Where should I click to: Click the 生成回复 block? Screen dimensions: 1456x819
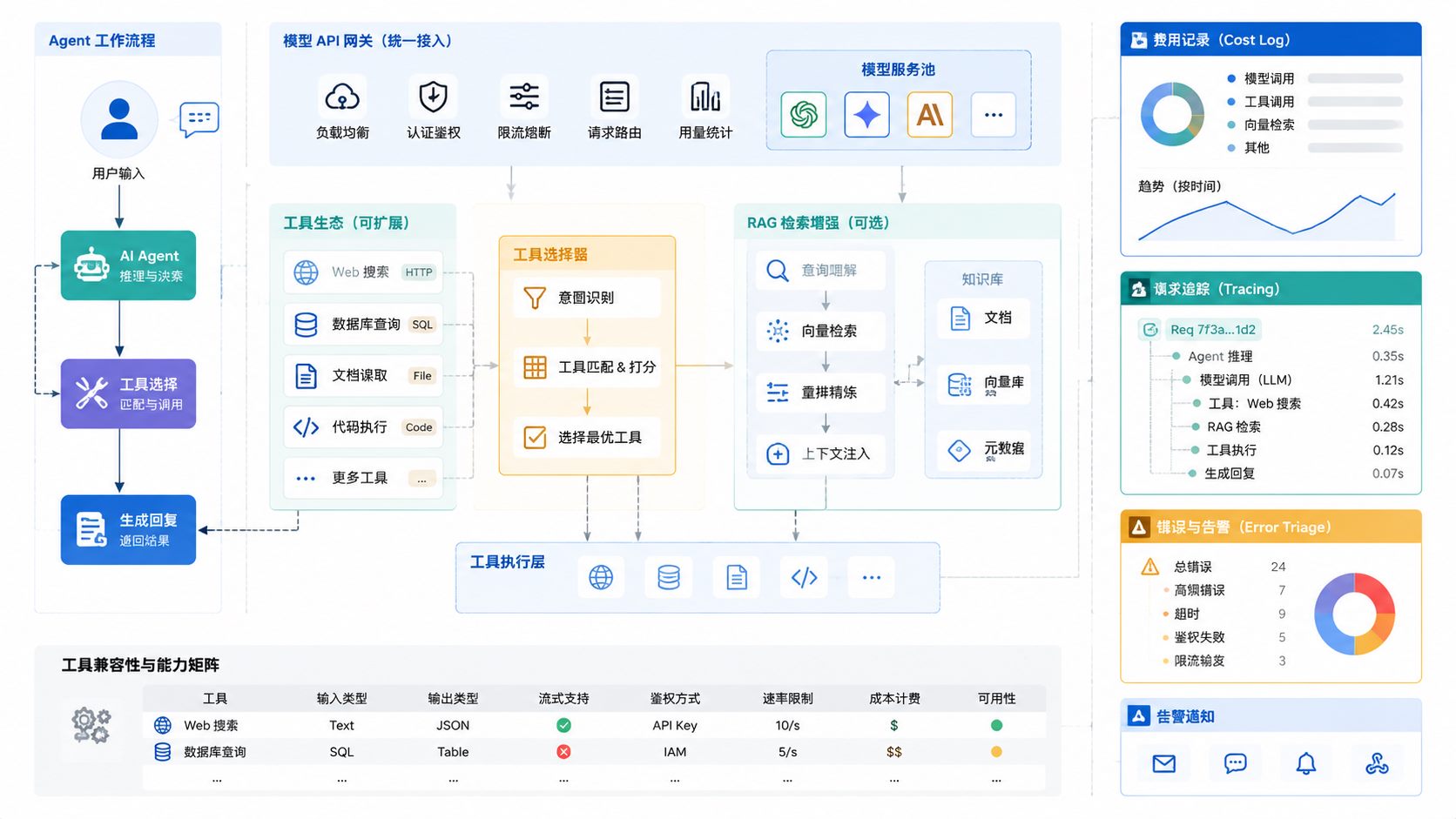(128, 530)
